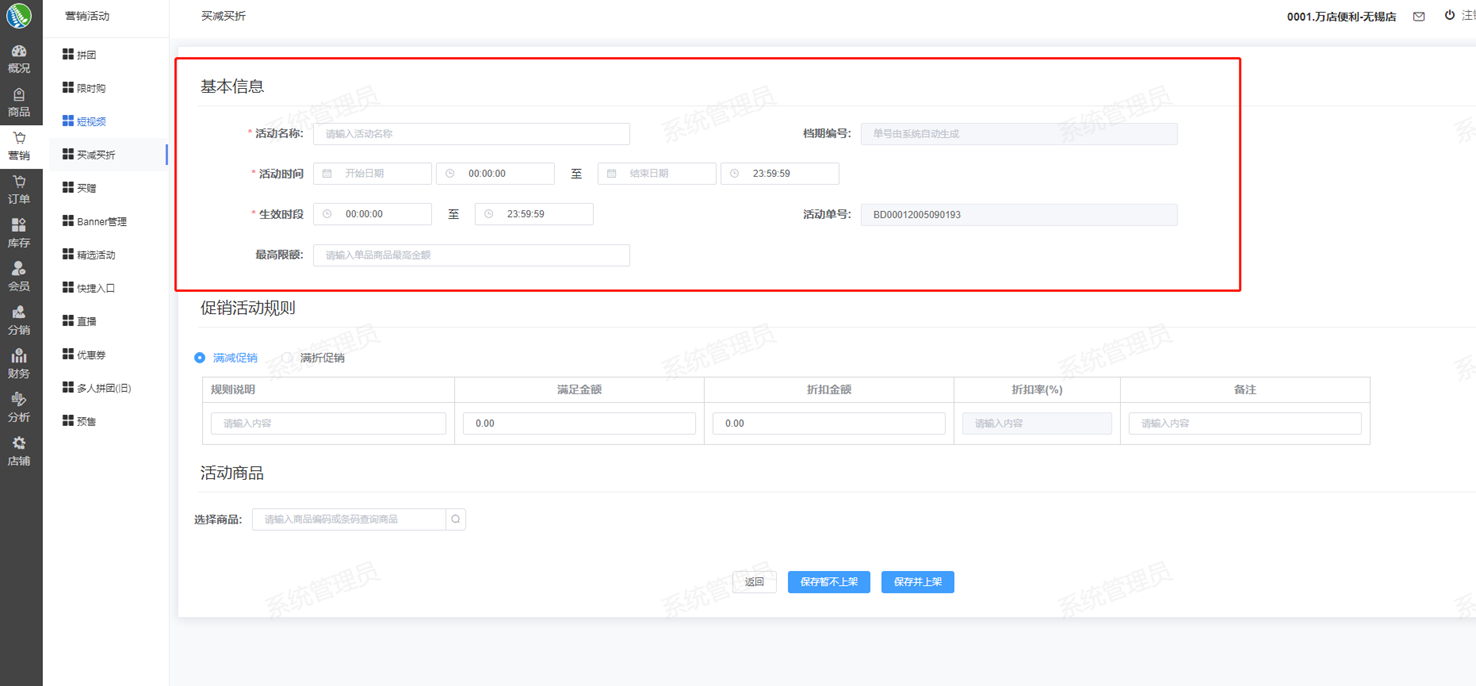Image resolution: width=1476 pixels, height=686 pixels.
Task: Select the 满折促销 radio button
Action: coord(288,358)
